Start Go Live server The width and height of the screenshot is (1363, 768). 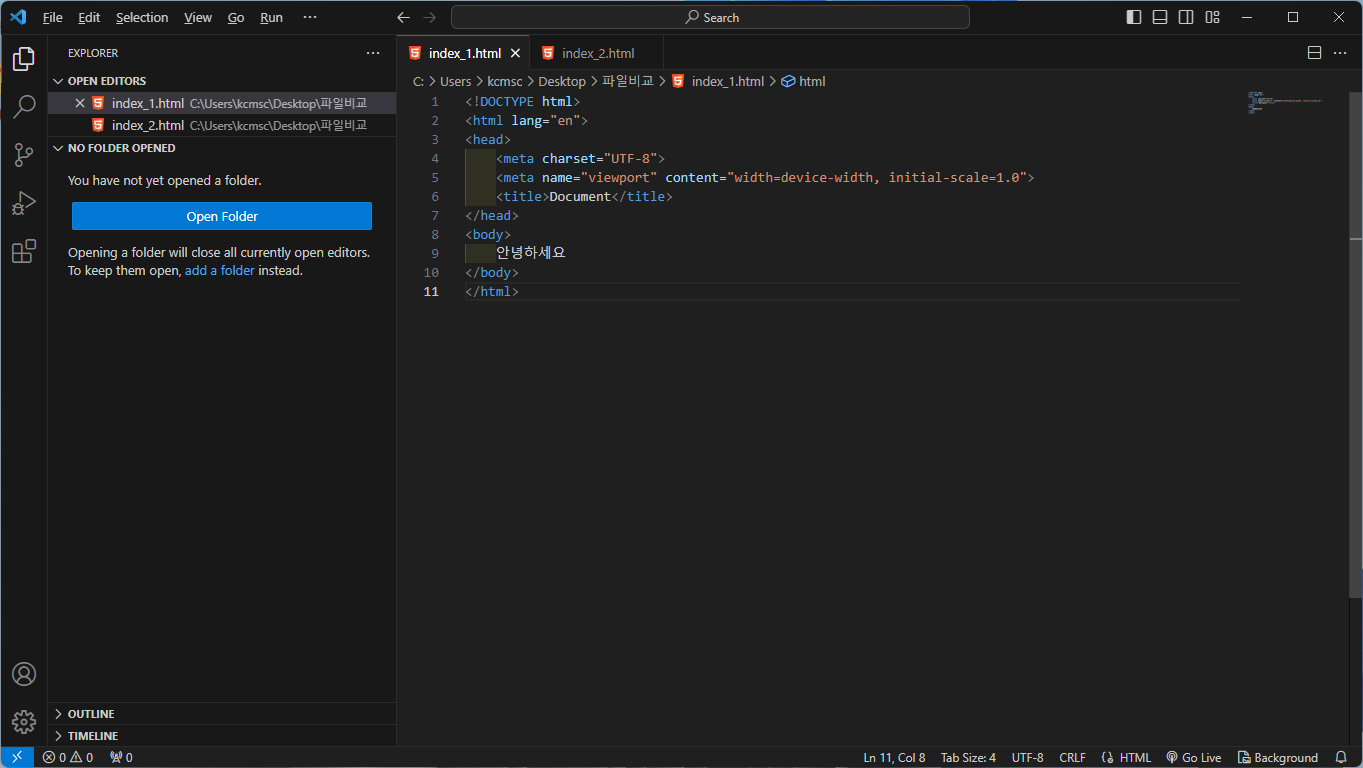[1194, 757]
